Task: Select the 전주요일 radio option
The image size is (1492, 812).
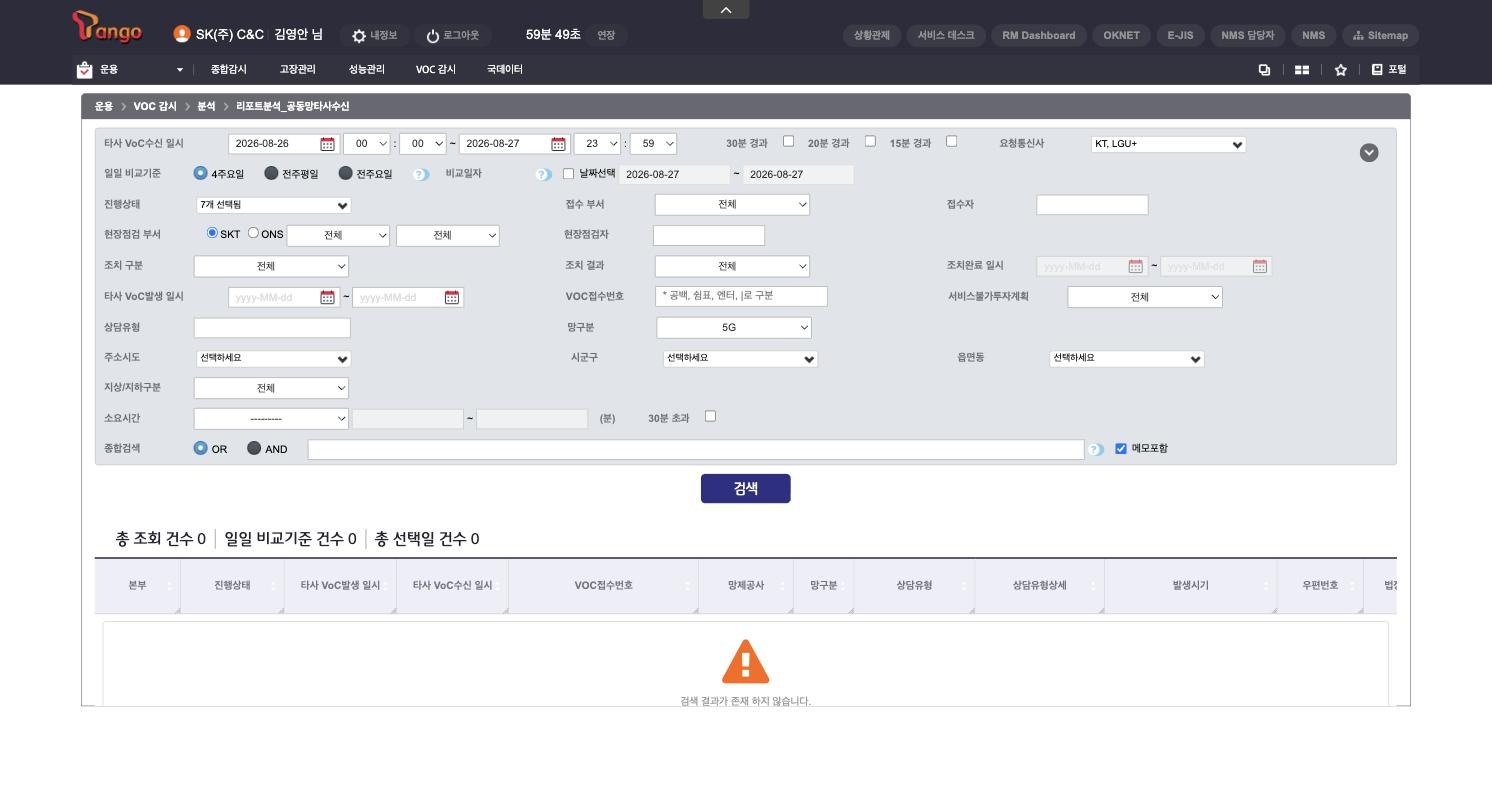Action: [346, 173]
